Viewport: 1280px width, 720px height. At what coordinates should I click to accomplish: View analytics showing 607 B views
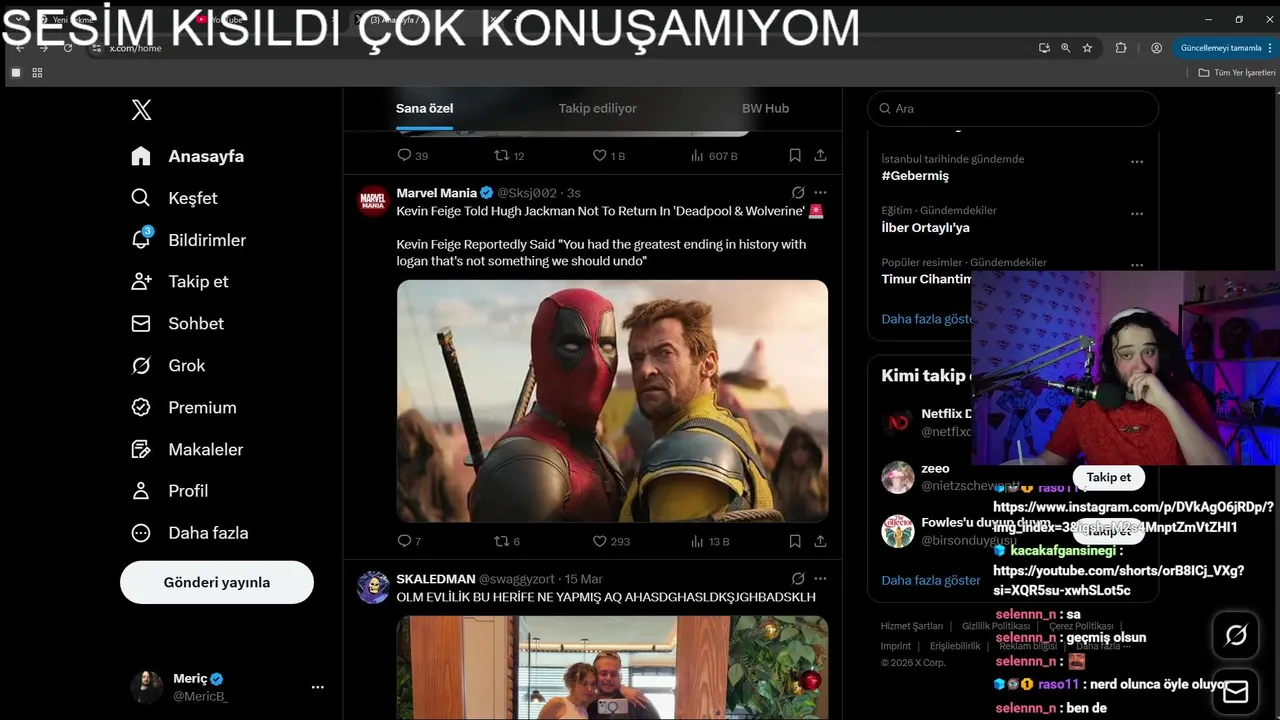[714, 155]
